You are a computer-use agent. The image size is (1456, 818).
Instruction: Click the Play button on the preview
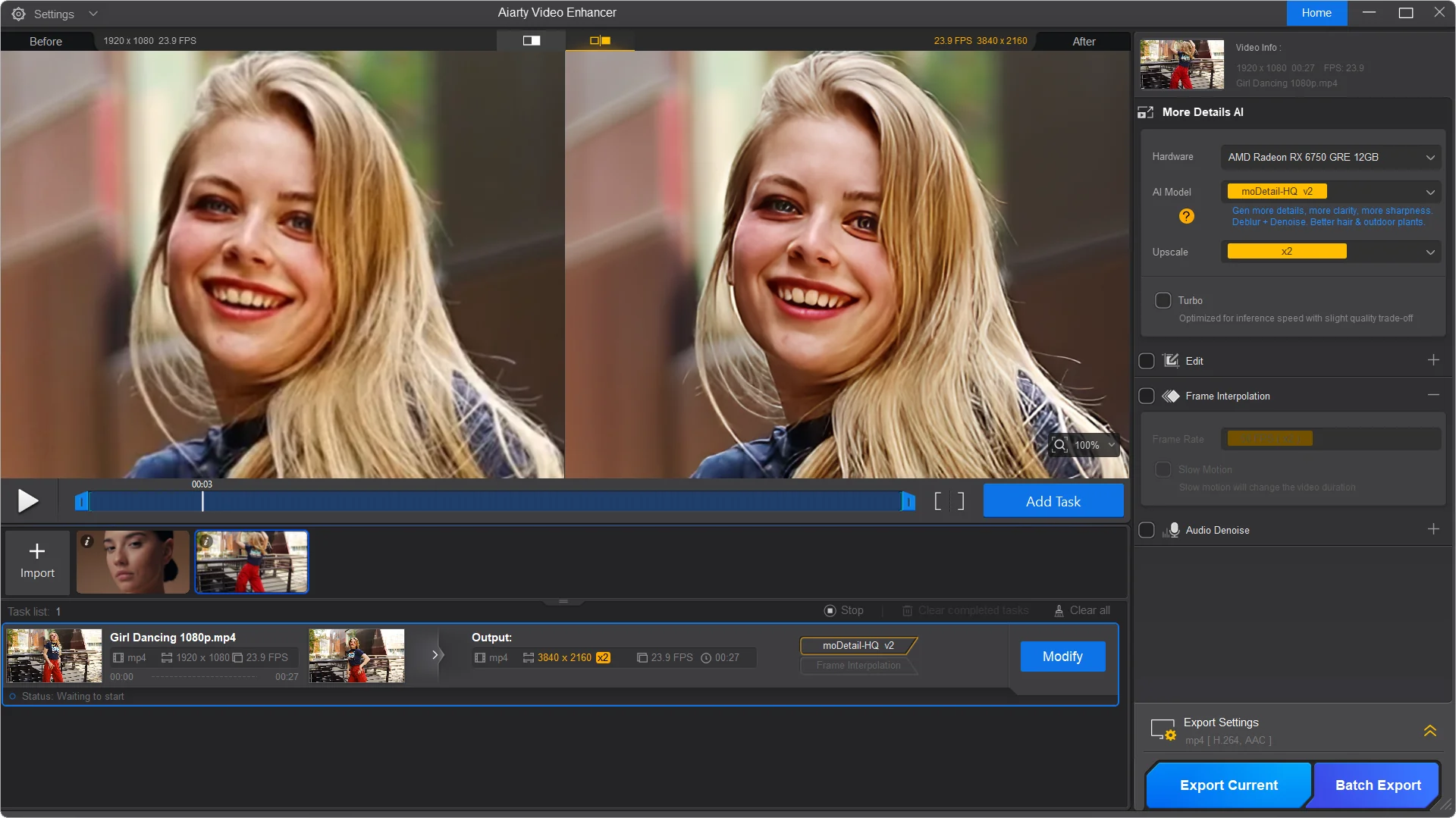pos(28,501)
